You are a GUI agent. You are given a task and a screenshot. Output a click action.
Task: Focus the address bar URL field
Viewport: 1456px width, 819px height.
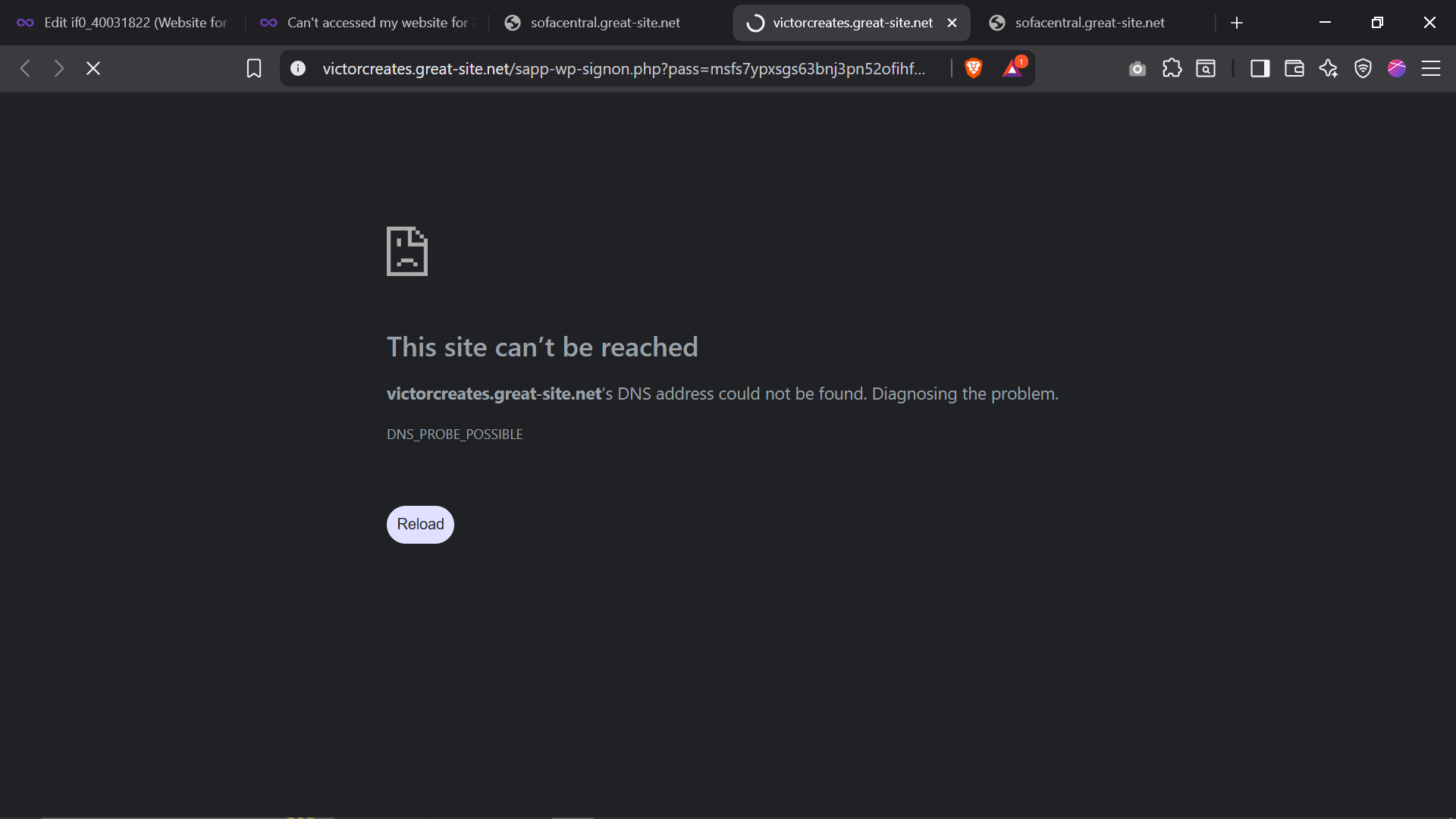click(623, 68)
